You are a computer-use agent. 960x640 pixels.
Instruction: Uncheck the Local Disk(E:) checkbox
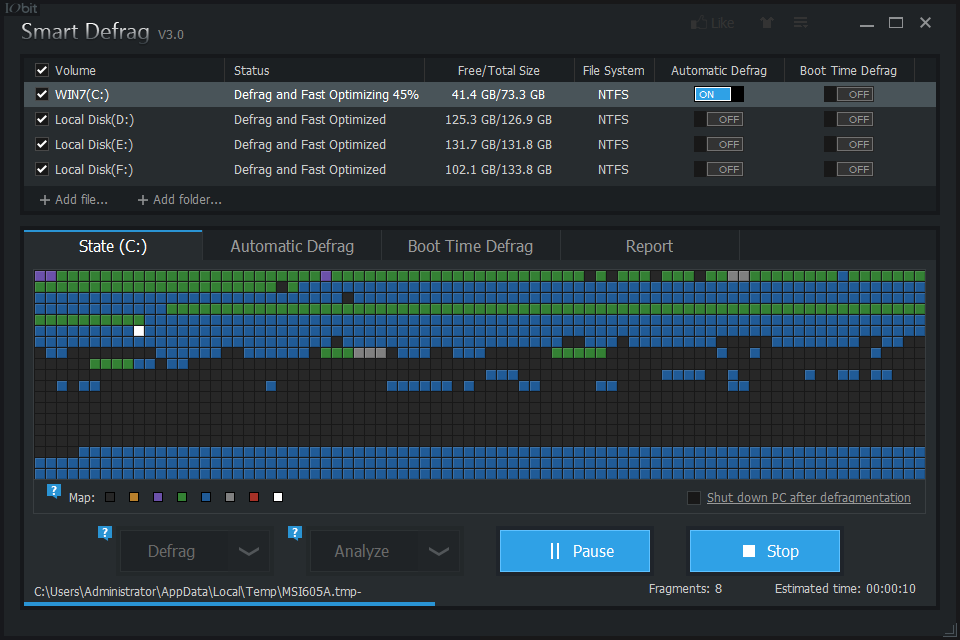tap(42, 145)
